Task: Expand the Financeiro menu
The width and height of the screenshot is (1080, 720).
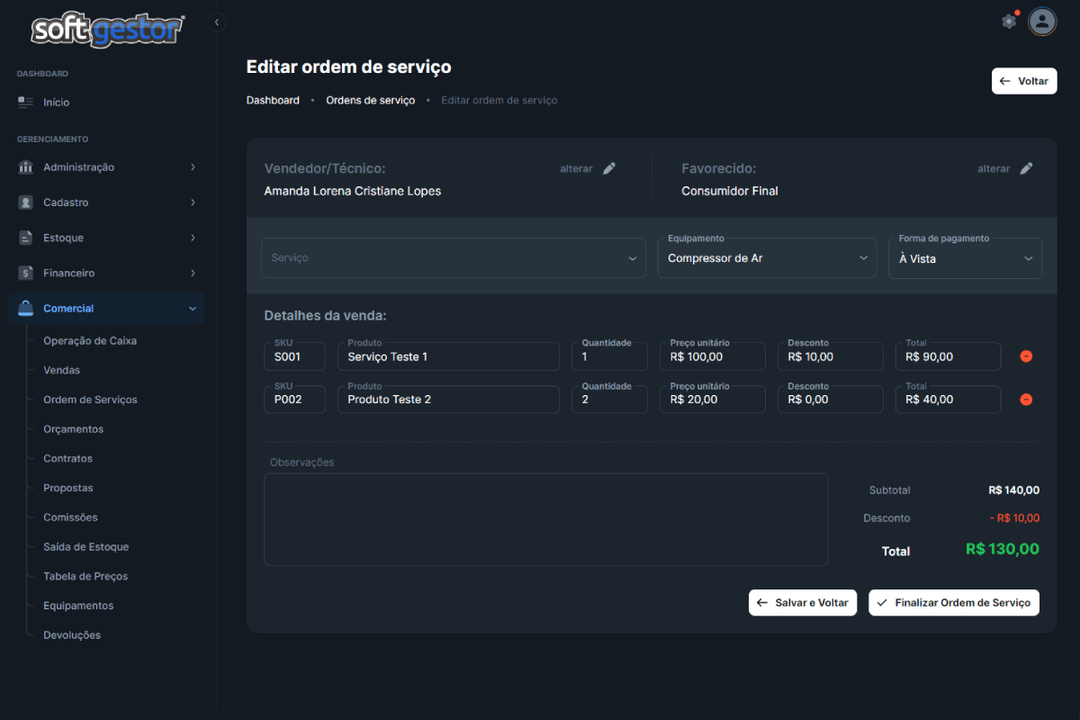Action: pyautogui.click(x=106, y=273)
